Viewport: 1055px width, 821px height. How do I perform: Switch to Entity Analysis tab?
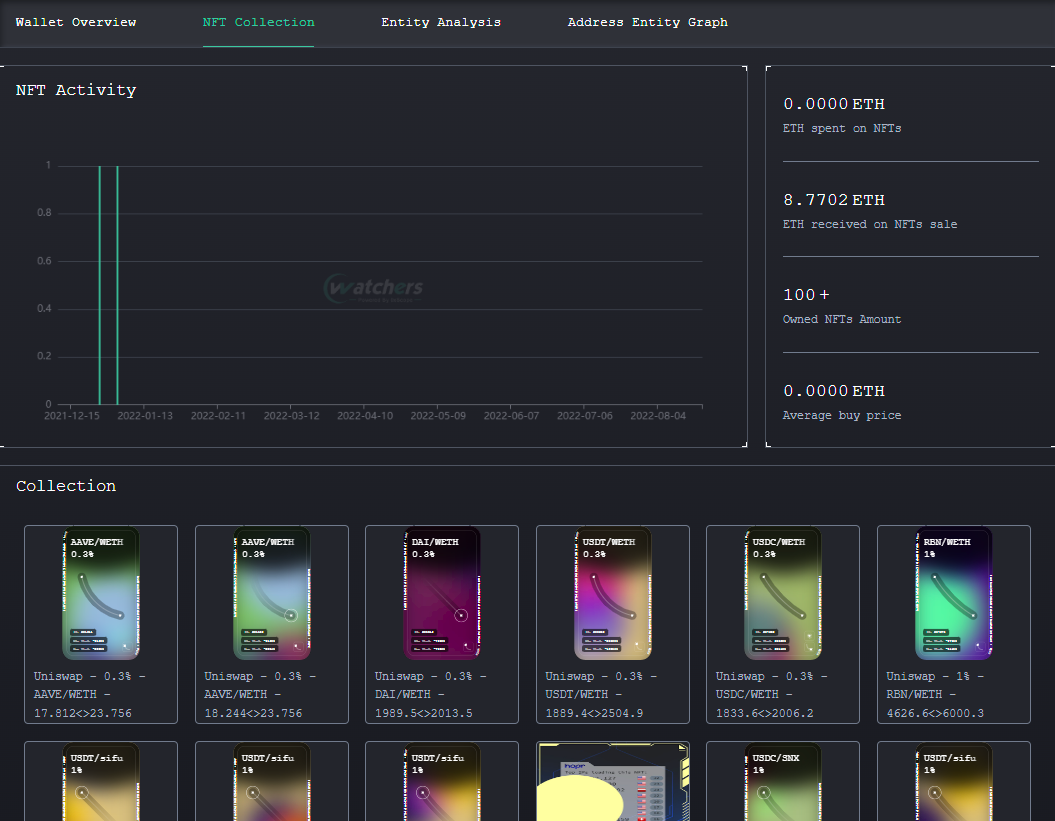(x=441, y=22)
